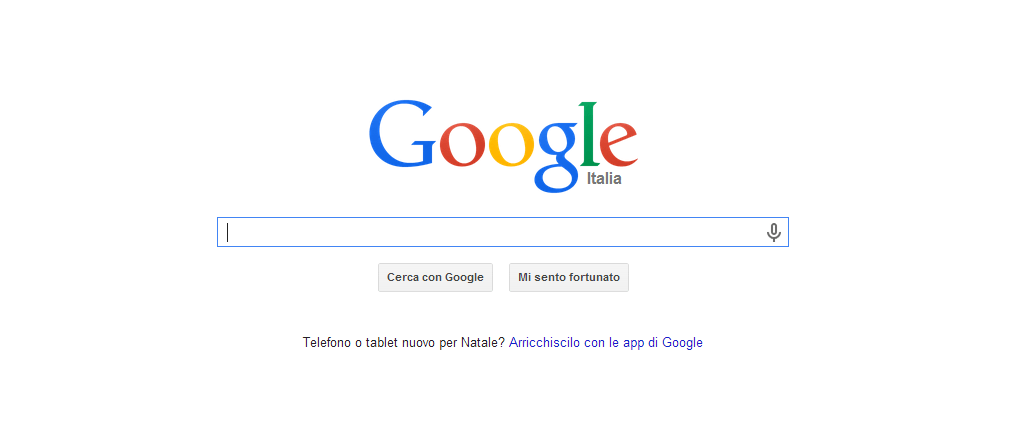Focus the main search text box
The width and height of the screenshot is (1024, 448).
click(x=503, y=232)
